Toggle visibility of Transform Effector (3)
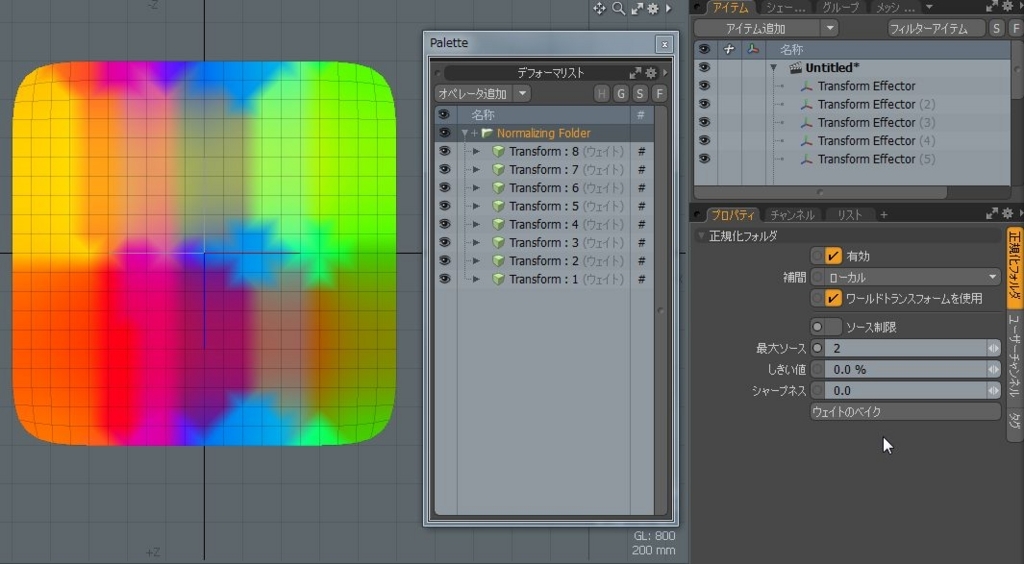Image resolution: width=1024 pixels, height=564 pixels. (x=704, y=122)
